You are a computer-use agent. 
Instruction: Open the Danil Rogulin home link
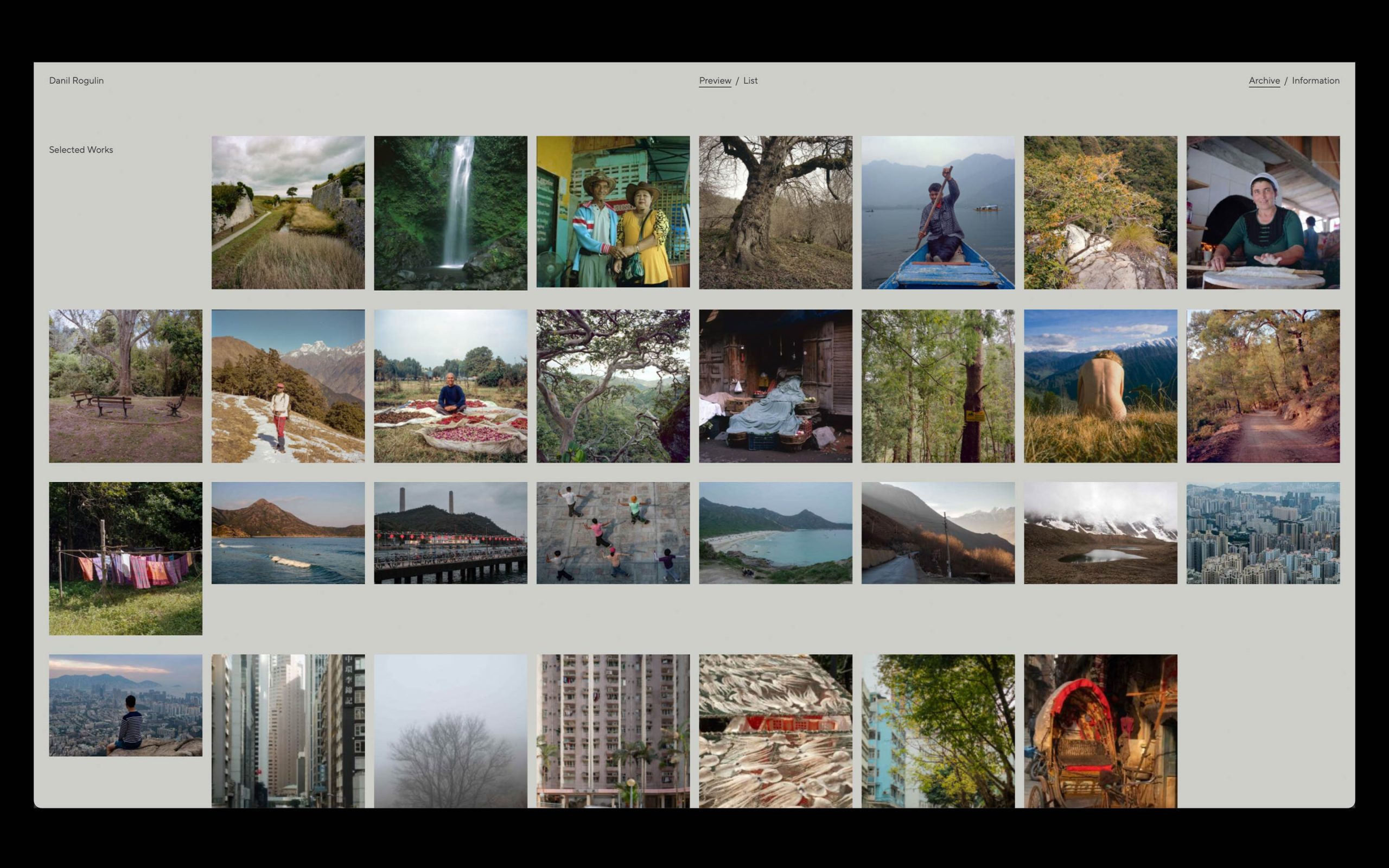pos(77,80)
